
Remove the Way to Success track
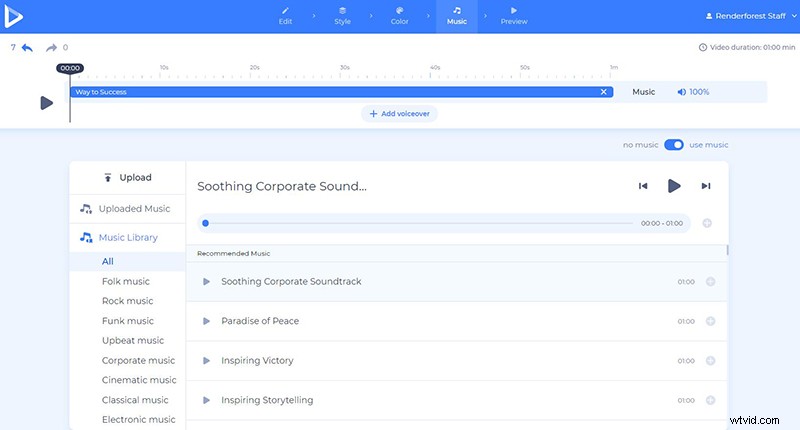pyautogui.click(x=603, y=92)
